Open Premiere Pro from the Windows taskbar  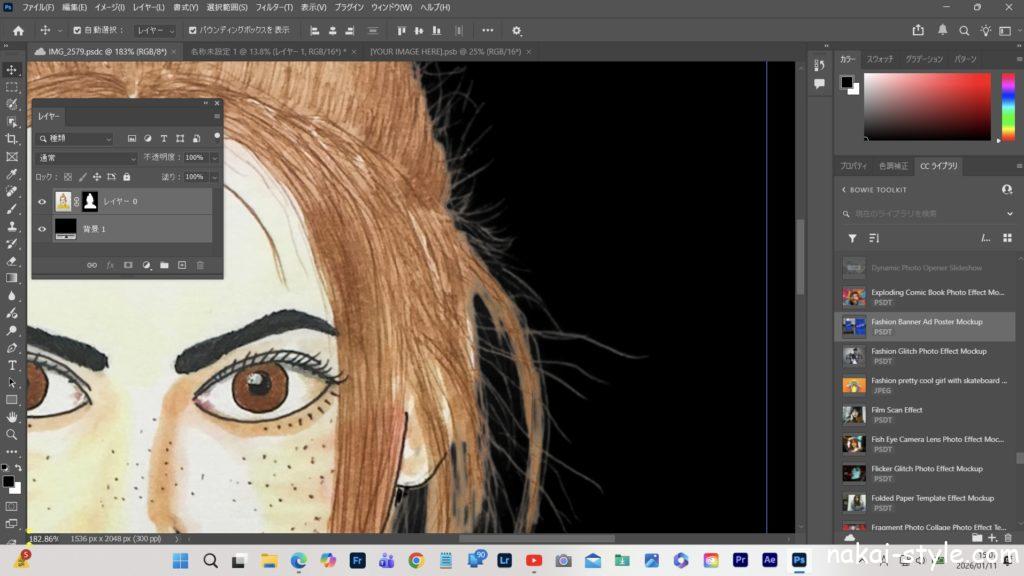tap(741, 561)
